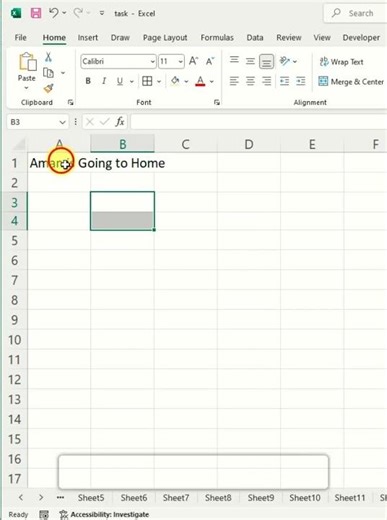Image resolution: width=387 pixels, height=520 pixels.
Task: Increase font size with larger A icon
Action: (x=193, y=61)
